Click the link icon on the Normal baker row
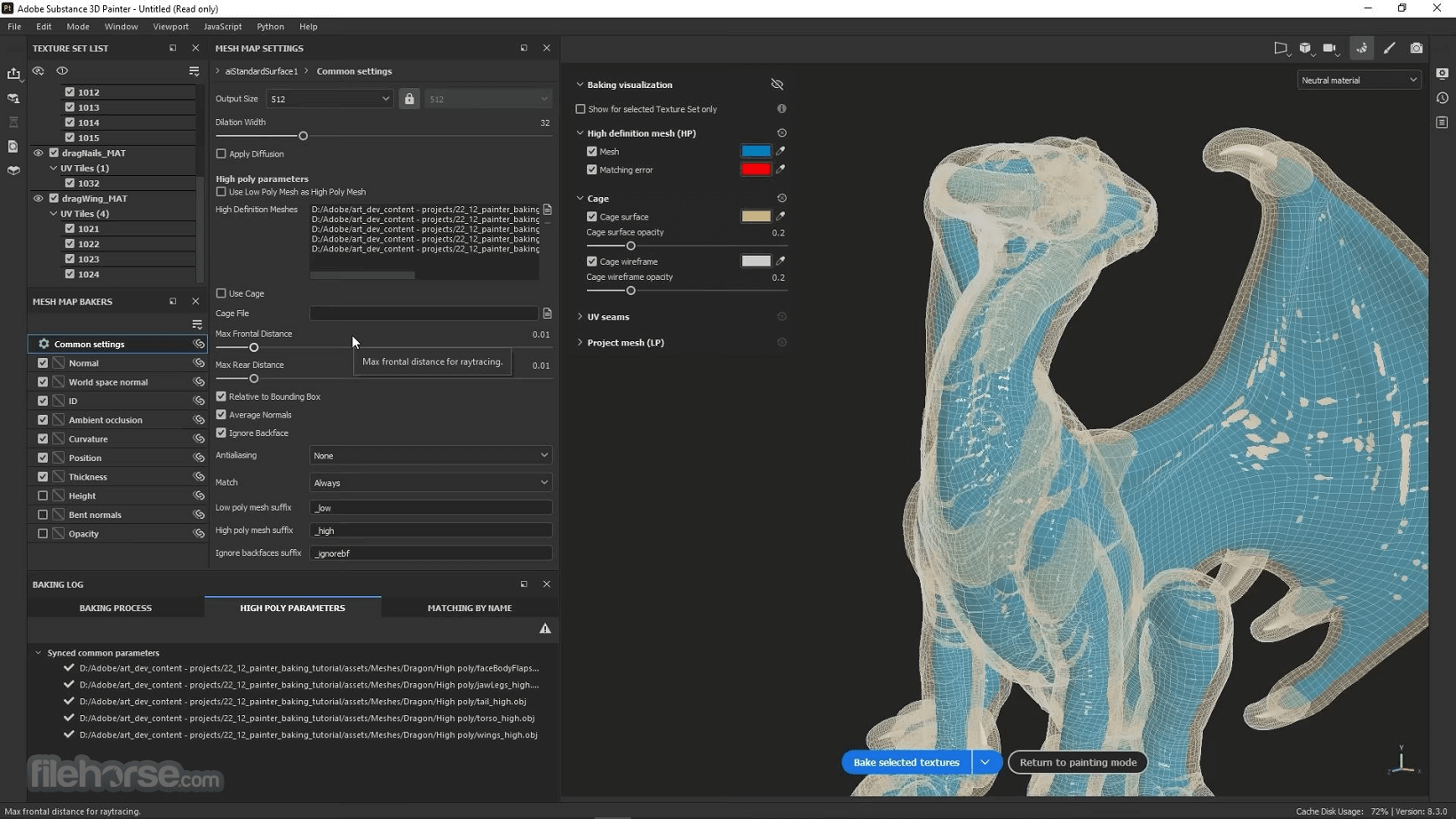 (x=199, y=363)
